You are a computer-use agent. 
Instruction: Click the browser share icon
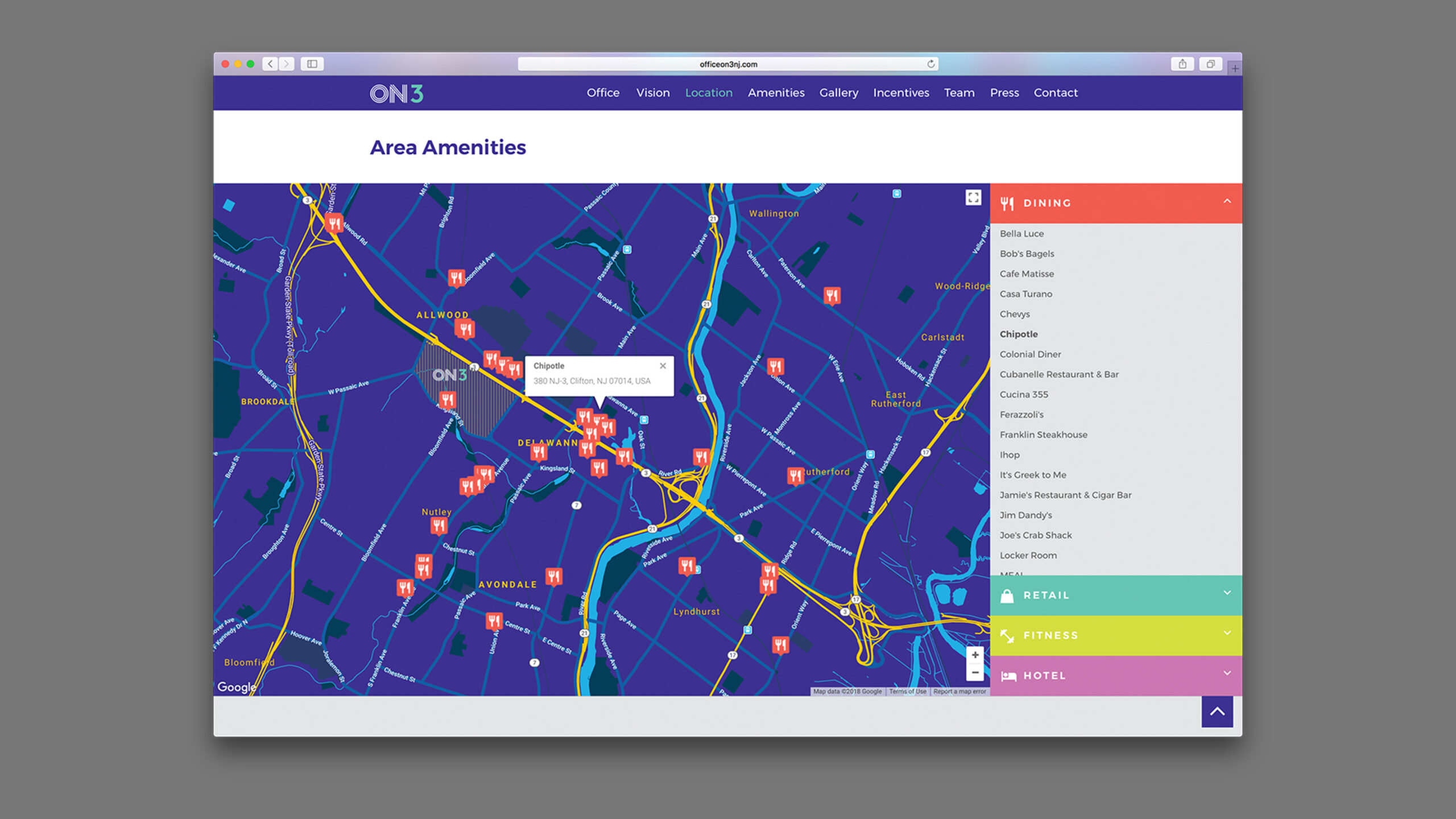click(1182, 64)
